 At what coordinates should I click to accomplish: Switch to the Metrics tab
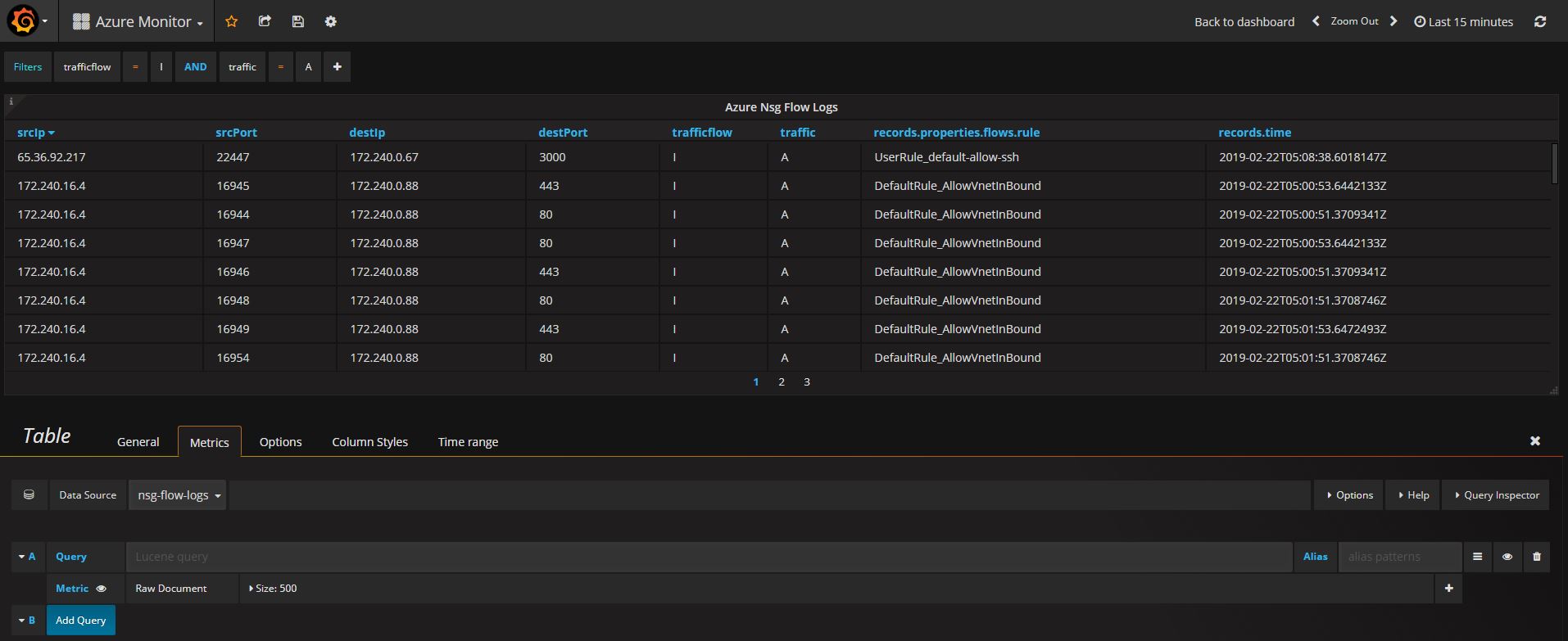(x=210, y=442)
